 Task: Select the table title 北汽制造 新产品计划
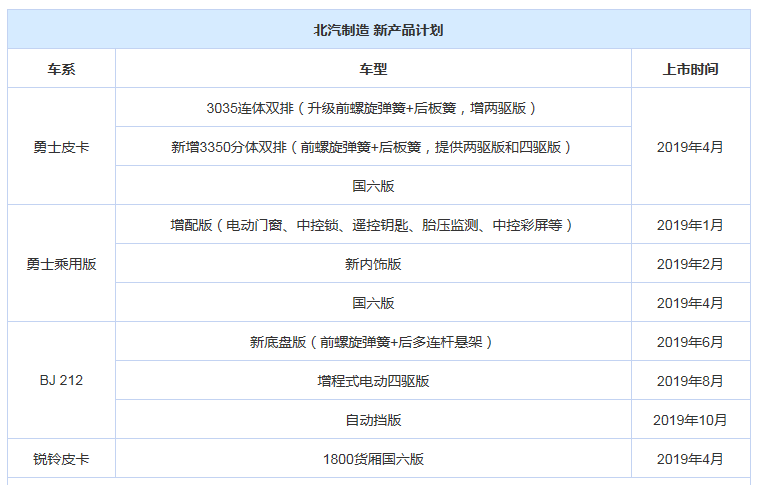(378, 30)
